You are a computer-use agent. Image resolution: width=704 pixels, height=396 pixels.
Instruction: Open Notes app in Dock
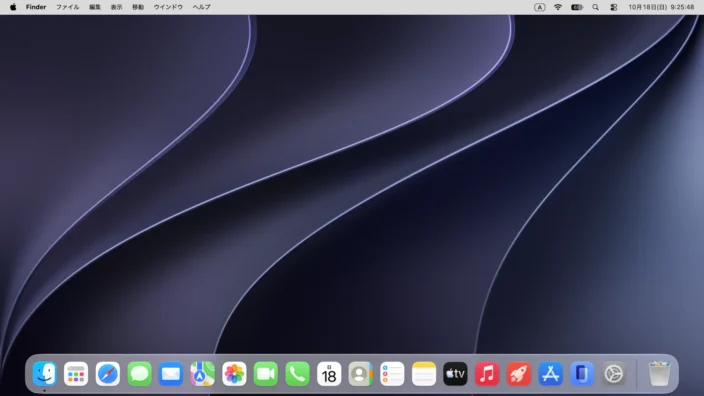[x=424, y=374]
